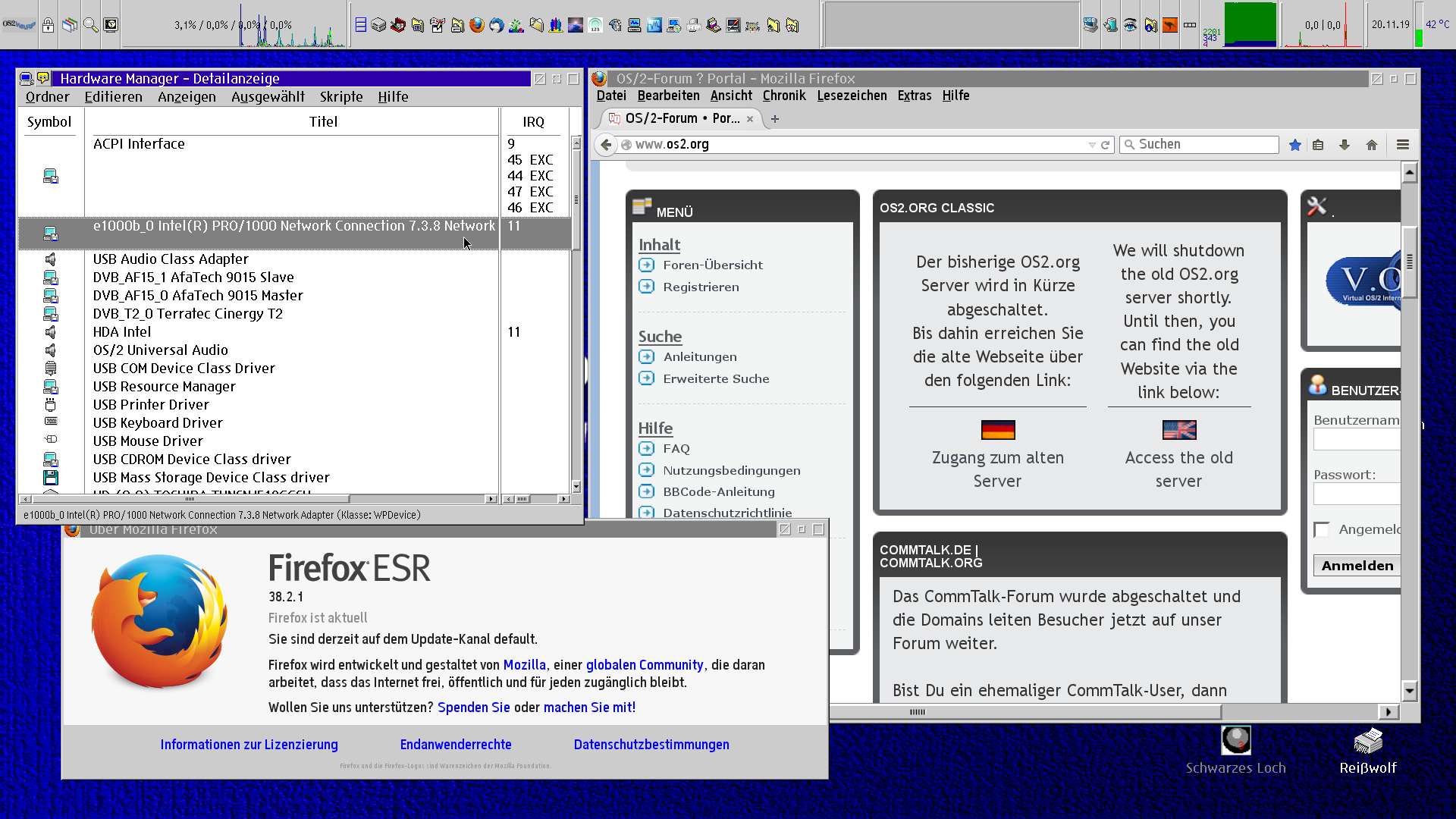Launch Firefox from the top bar tray

point(476,25)
